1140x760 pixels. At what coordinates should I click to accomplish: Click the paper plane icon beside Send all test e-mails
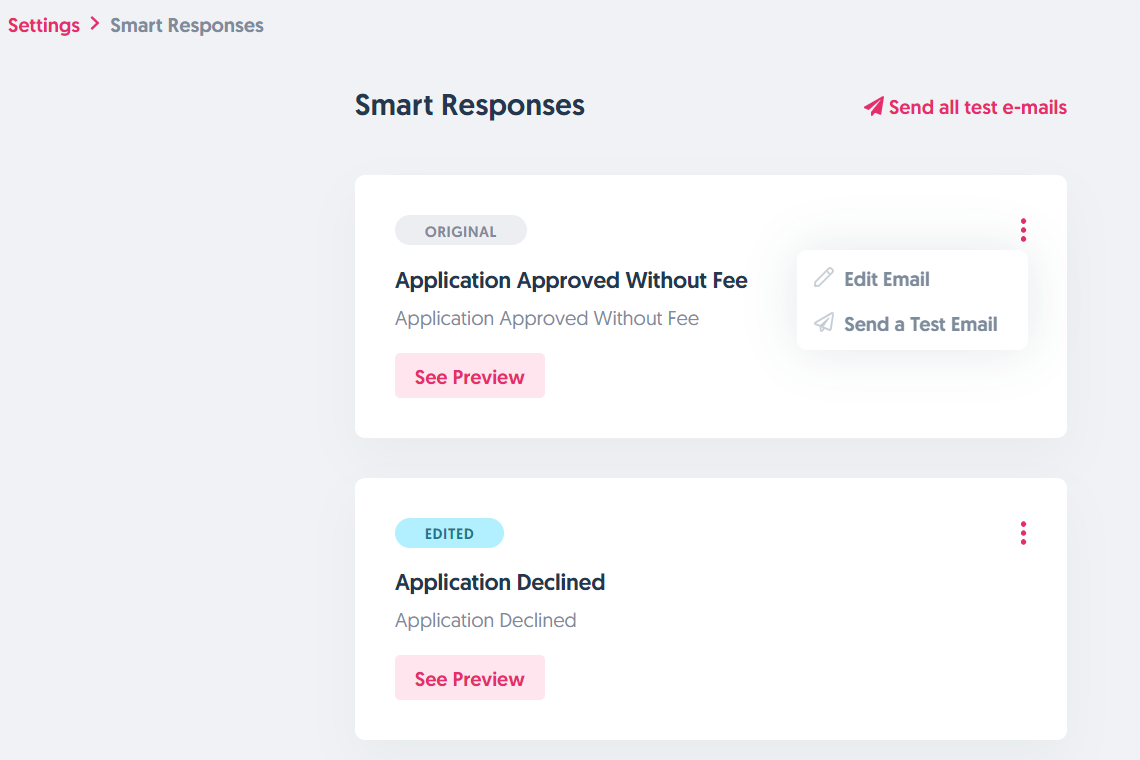click(874, 107)
